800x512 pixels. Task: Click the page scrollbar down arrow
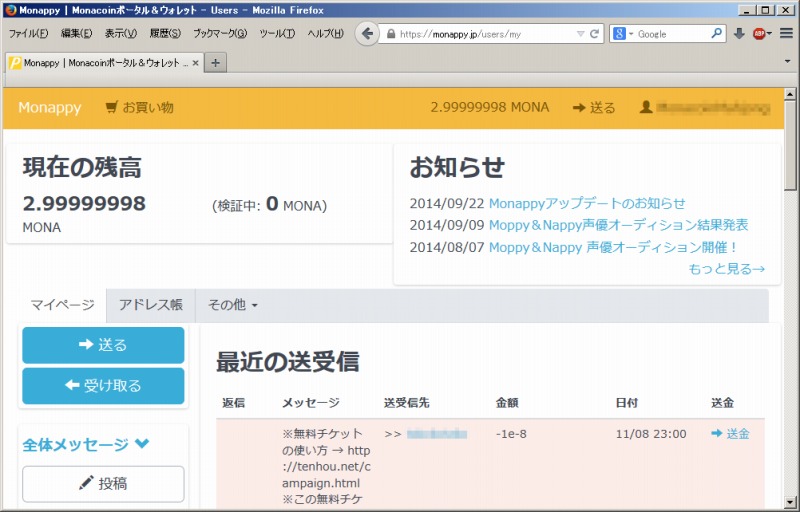coord(790,502)
